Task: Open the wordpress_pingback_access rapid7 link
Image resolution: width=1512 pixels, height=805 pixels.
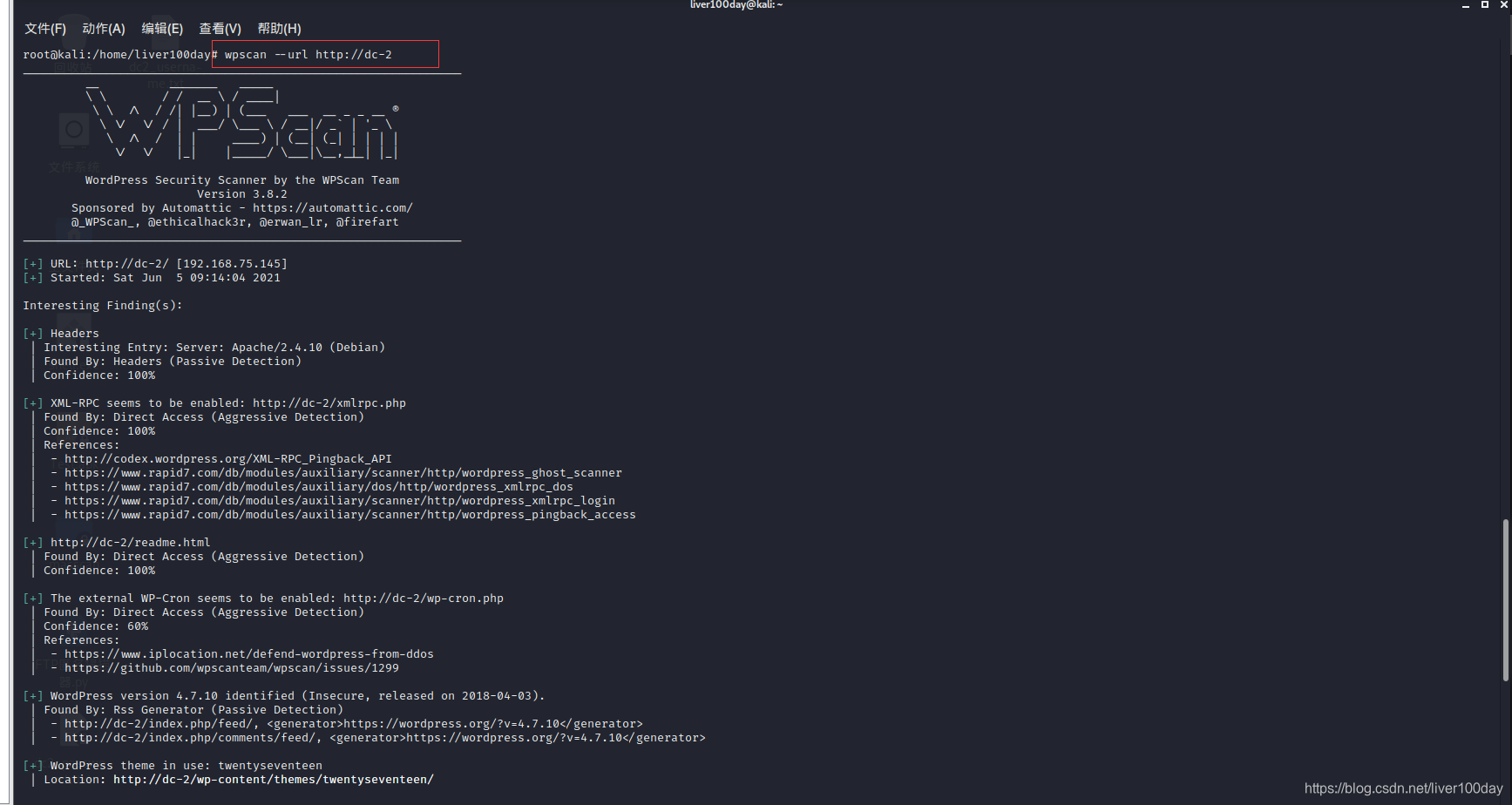Action: coord(350,514)
